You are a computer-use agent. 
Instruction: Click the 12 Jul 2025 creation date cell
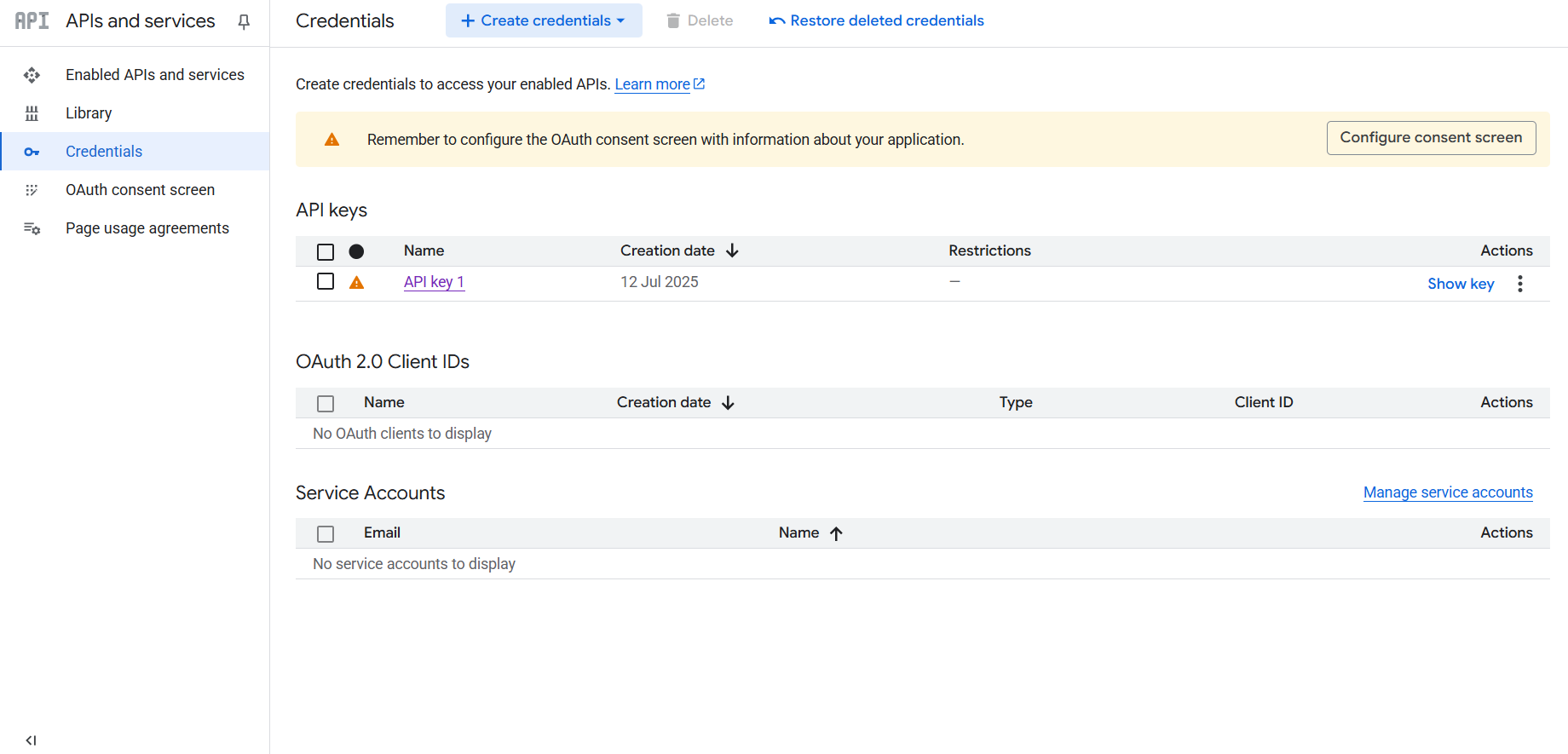pos(660,282)
